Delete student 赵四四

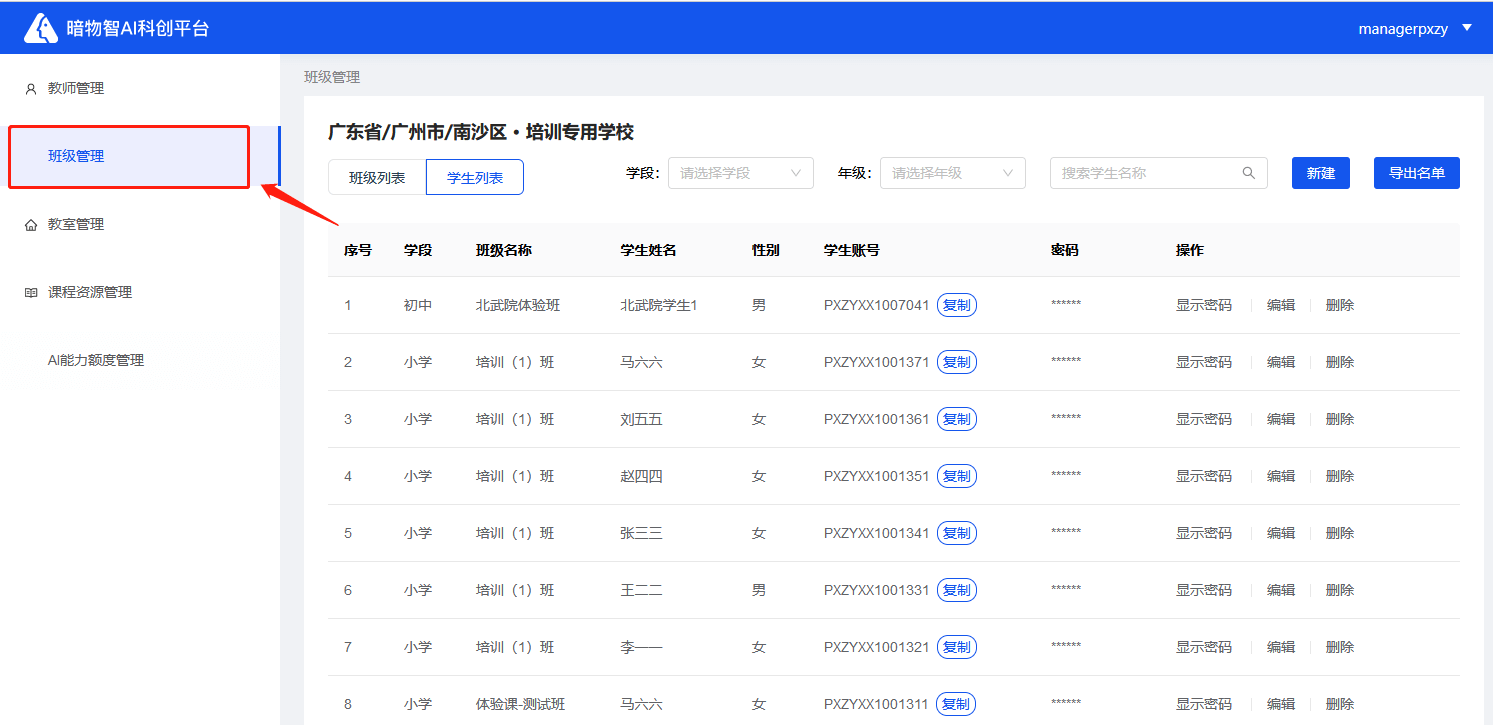pyautogui.click(x=1340, y=476)
